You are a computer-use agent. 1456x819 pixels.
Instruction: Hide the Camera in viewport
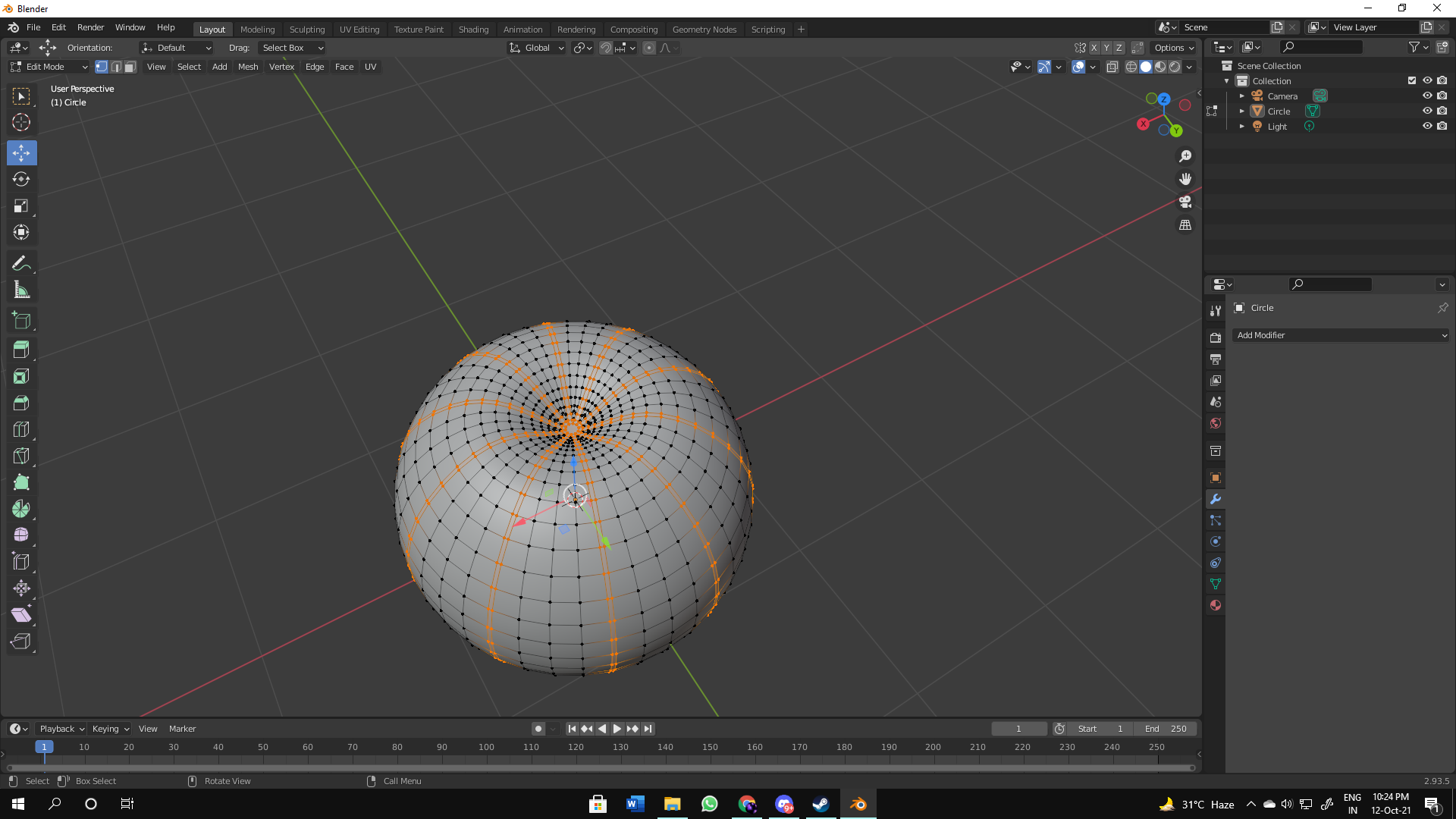(x=1427, y=96)
